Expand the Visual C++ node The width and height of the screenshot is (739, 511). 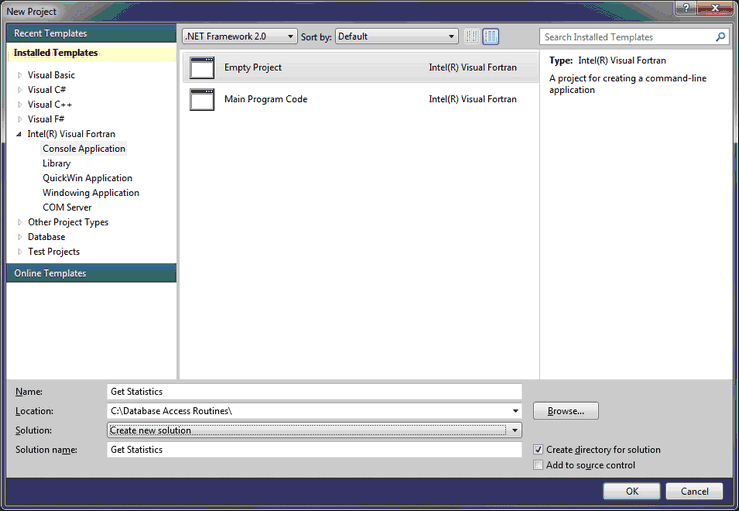click(20, 105)
